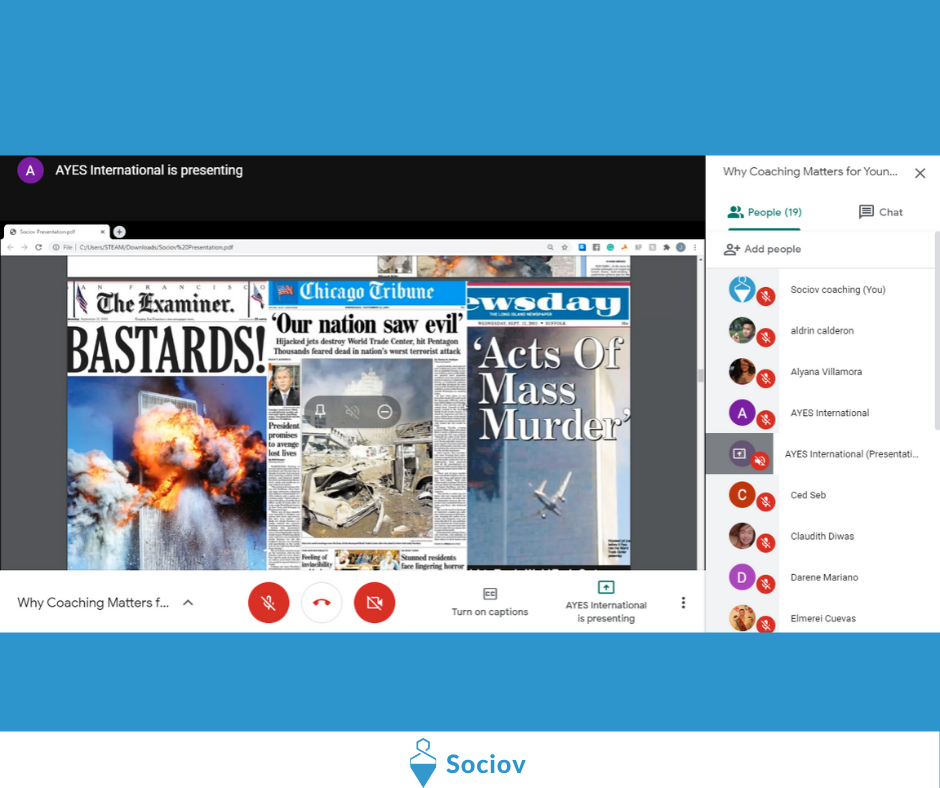940x788 pixels.
Task: Click the mute icon on the presentation overlay
Action: point(352,411)
